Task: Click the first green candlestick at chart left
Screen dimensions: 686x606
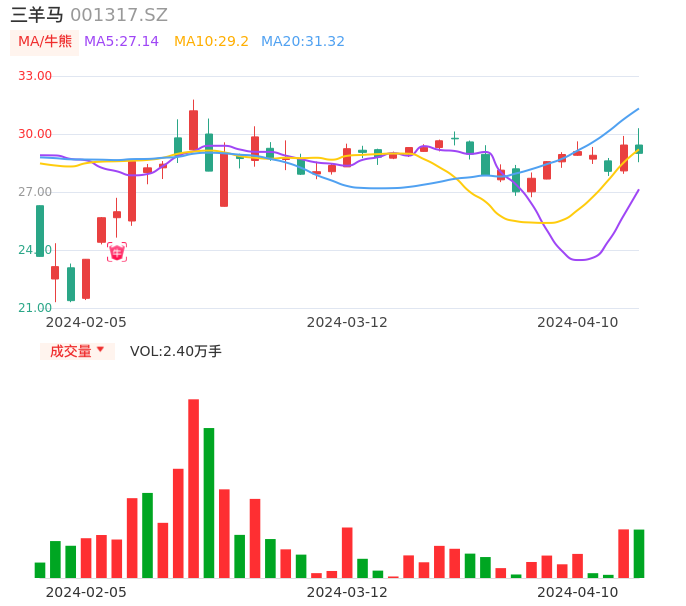Action: [x=40, y=231]
